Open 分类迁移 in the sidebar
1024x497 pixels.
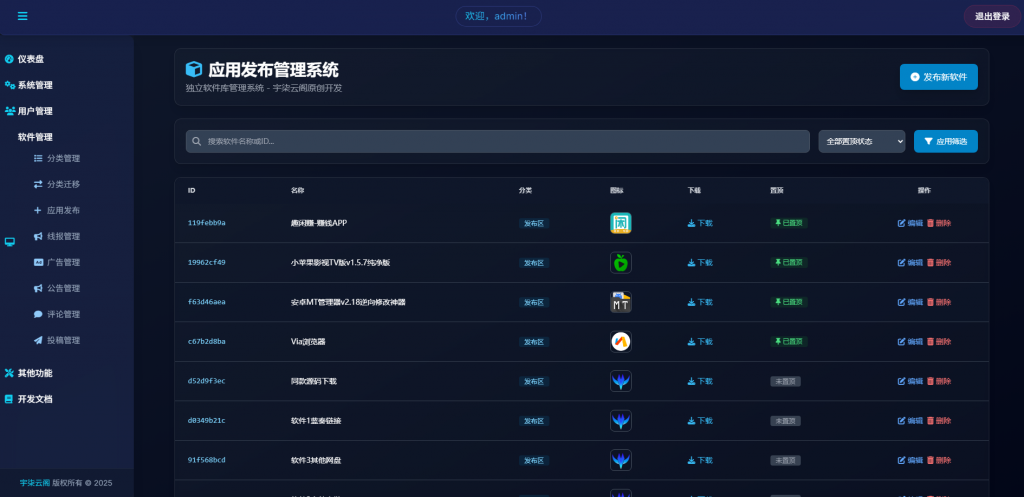coord(64,184)
